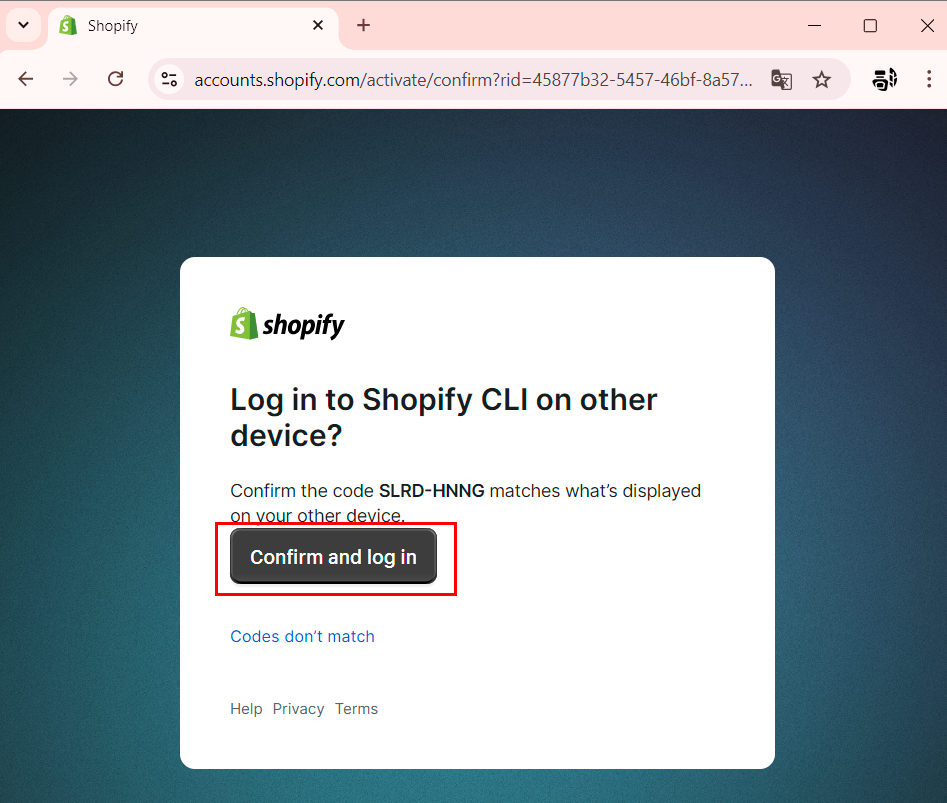Expand the tab search dropdown arrow
This screenshot has width=947, height=803.
point(24,25)
